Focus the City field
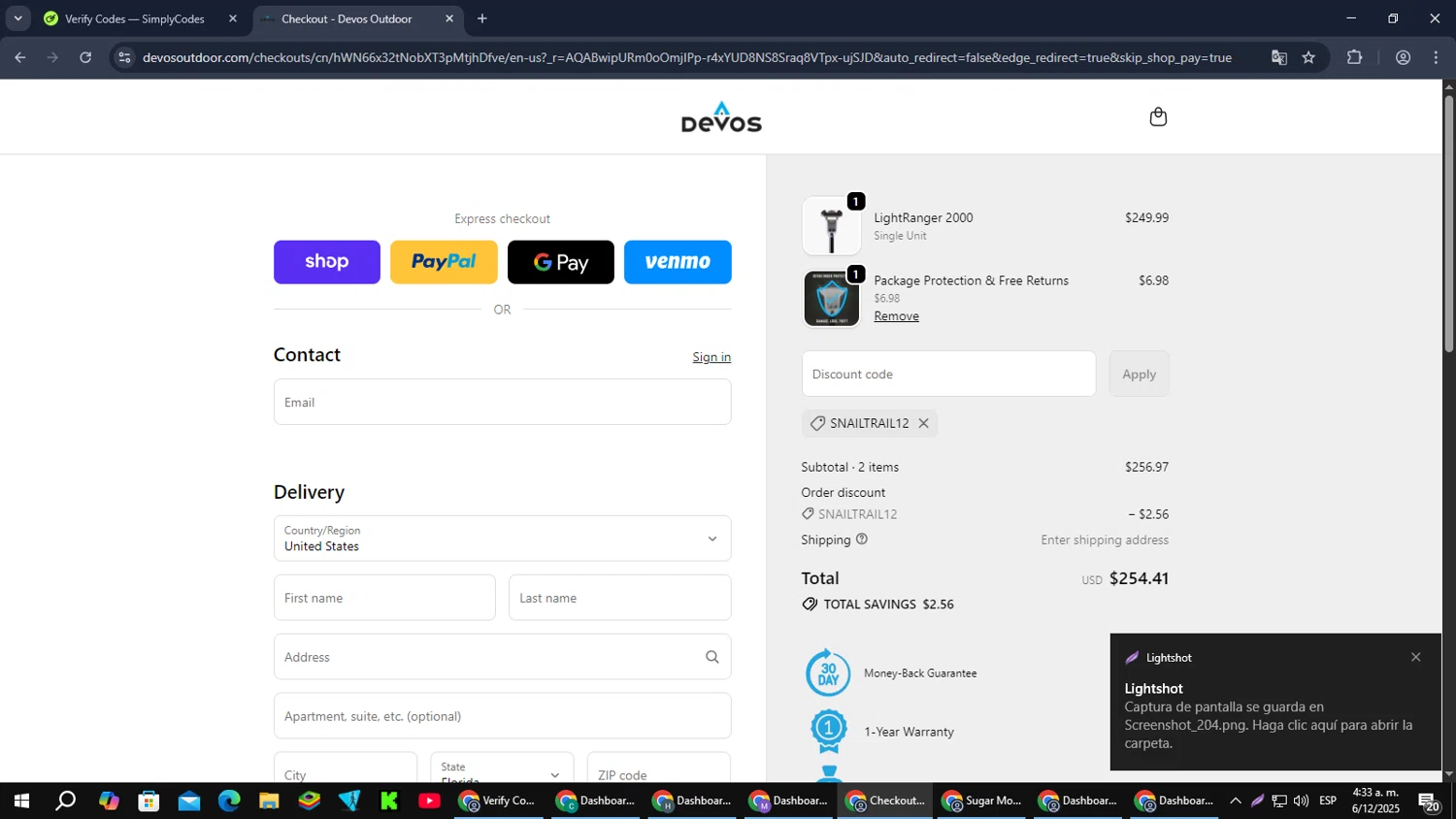This screenshot has width=1456, height=819. click(x=346, y=768)
